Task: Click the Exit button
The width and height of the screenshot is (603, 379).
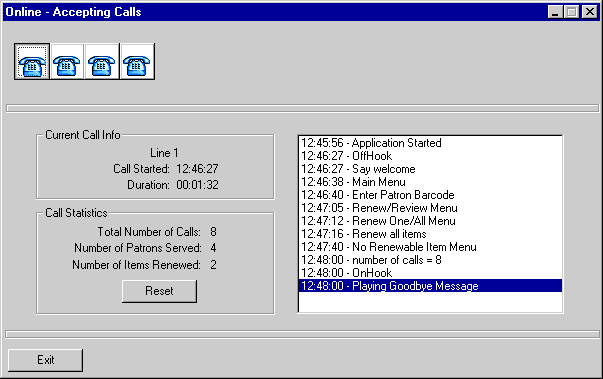Action: 45,360
